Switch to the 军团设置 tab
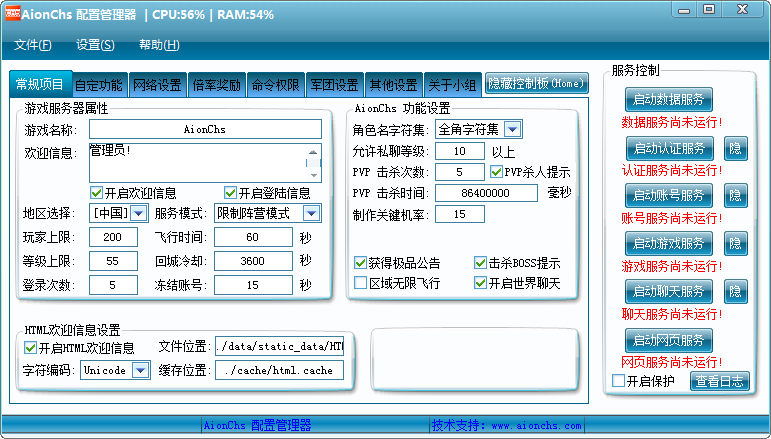The height and width of the screenshot is (439, 771). pyautogui.click(x=334, y=85)
